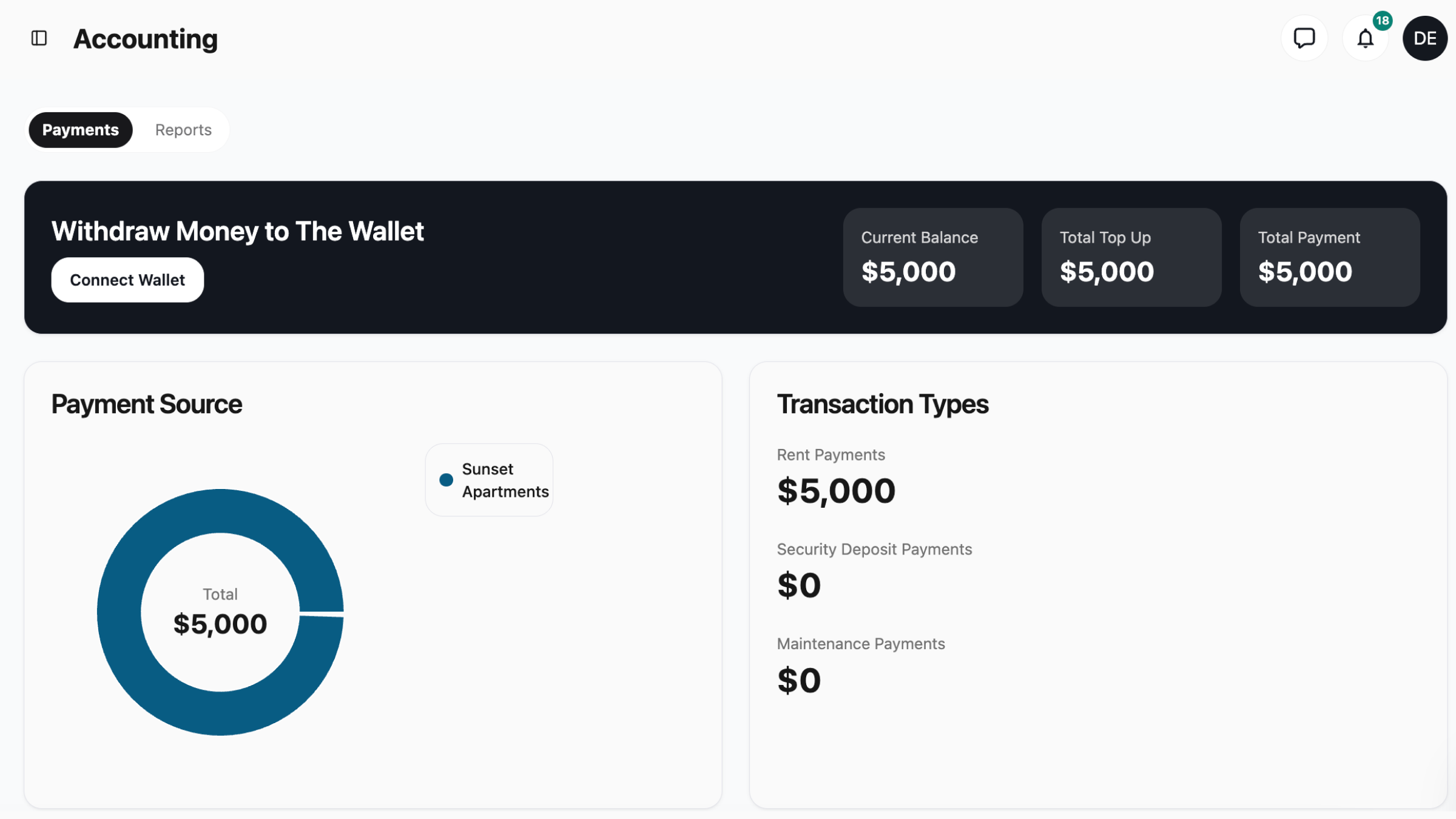Click the Total Top Up card
Image resolution: width=1456 pixels, height=819 pixels.
tap(1131, 257)
